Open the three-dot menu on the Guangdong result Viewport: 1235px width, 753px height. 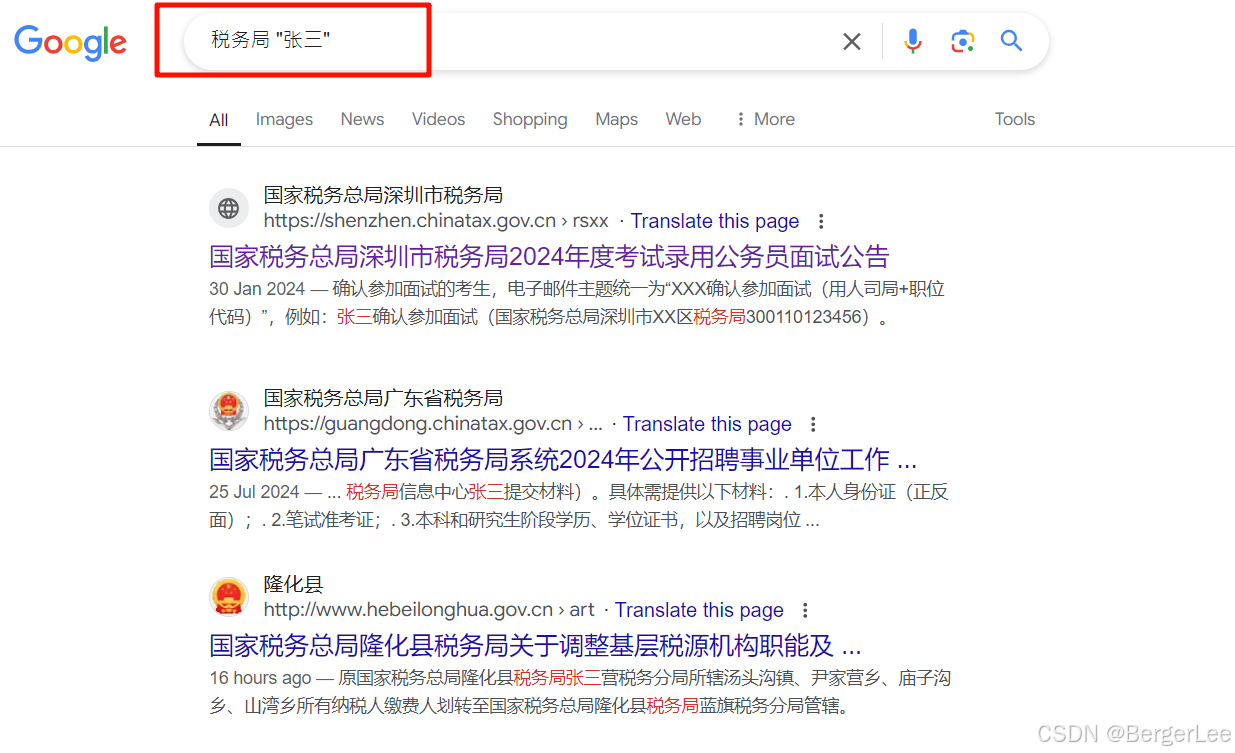(813, 424)
